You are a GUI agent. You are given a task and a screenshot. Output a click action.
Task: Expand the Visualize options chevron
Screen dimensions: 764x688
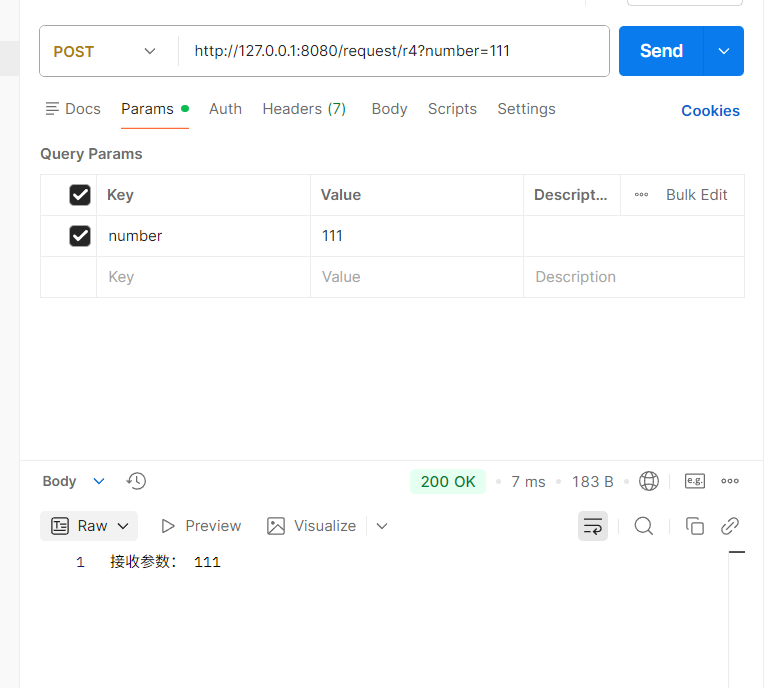[382, 526]
